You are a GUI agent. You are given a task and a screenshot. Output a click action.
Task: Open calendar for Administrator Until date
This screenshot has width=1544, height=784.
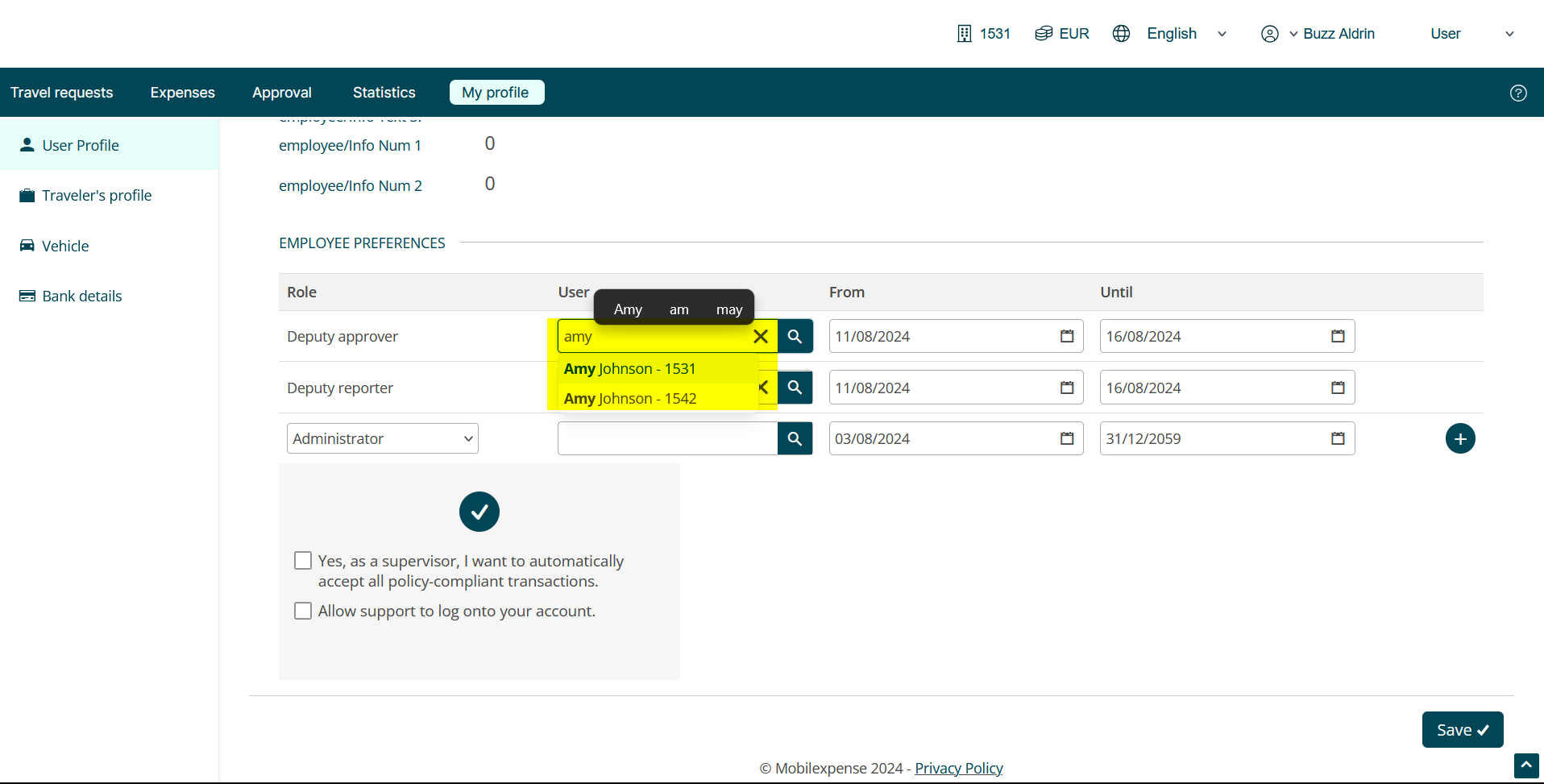coord(1337,438)
